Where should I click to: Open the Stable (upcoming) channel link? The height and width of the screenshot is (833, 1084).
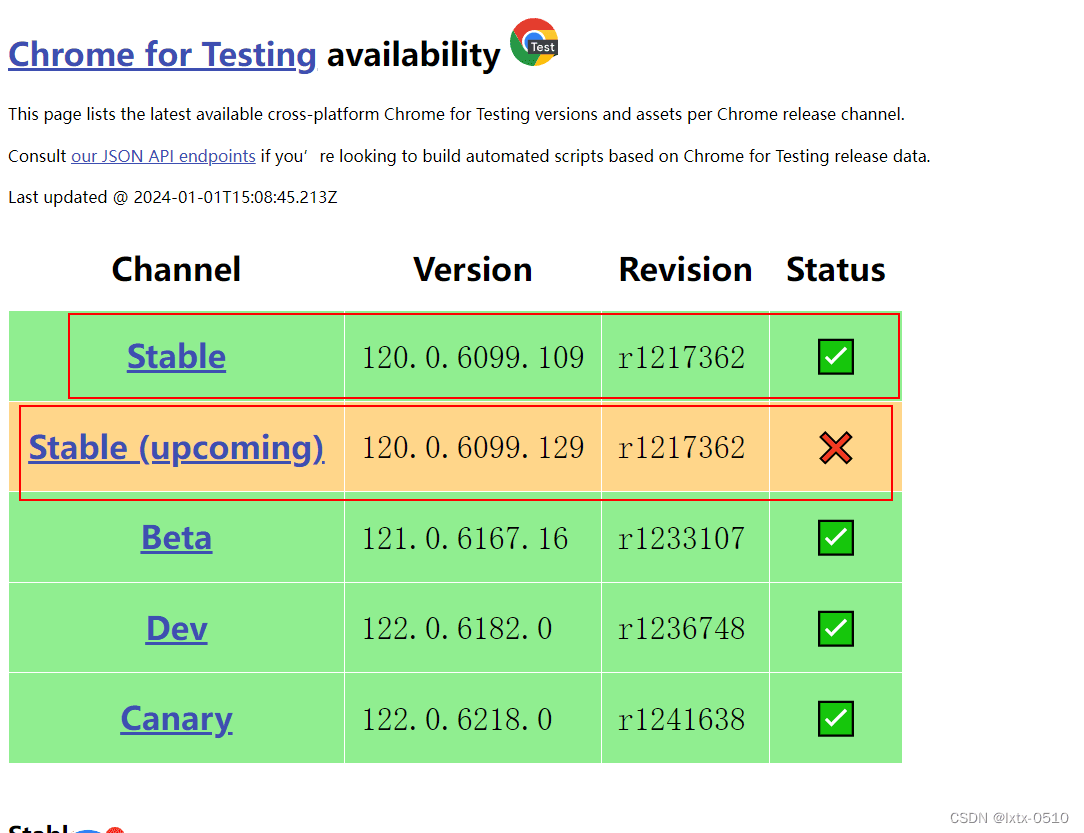click(x=176, y=447)
